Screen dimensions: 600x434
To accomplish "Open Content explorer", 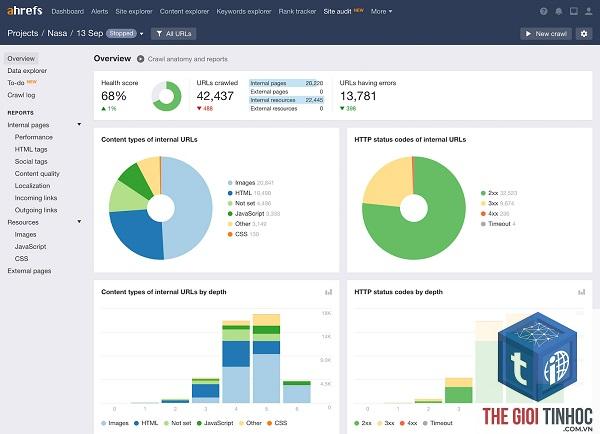I will (x=184, y=11).
